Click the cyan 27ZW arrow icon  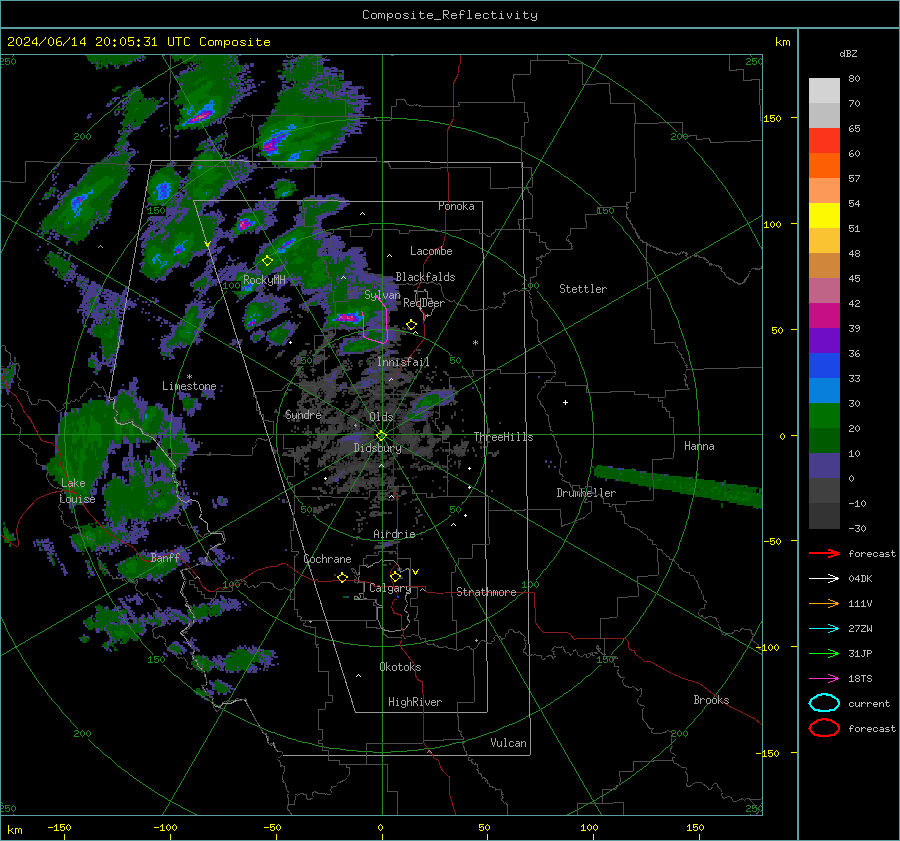point(824,629)
